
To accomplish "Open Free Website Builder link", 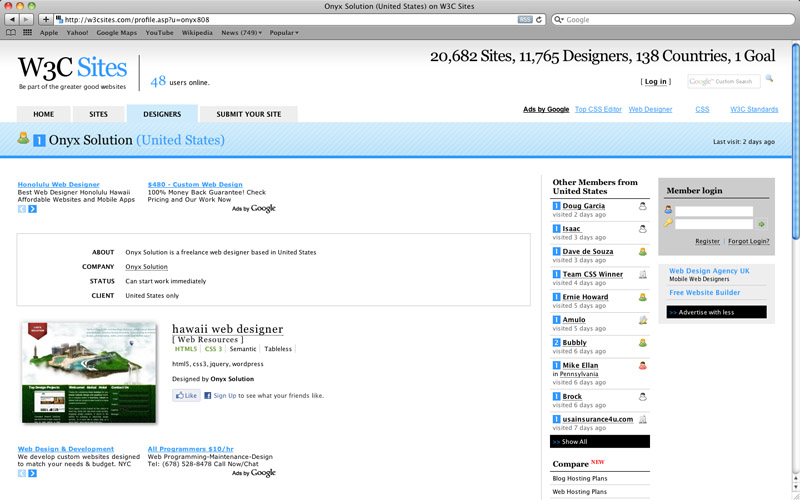I will click(x=705, y=292).
